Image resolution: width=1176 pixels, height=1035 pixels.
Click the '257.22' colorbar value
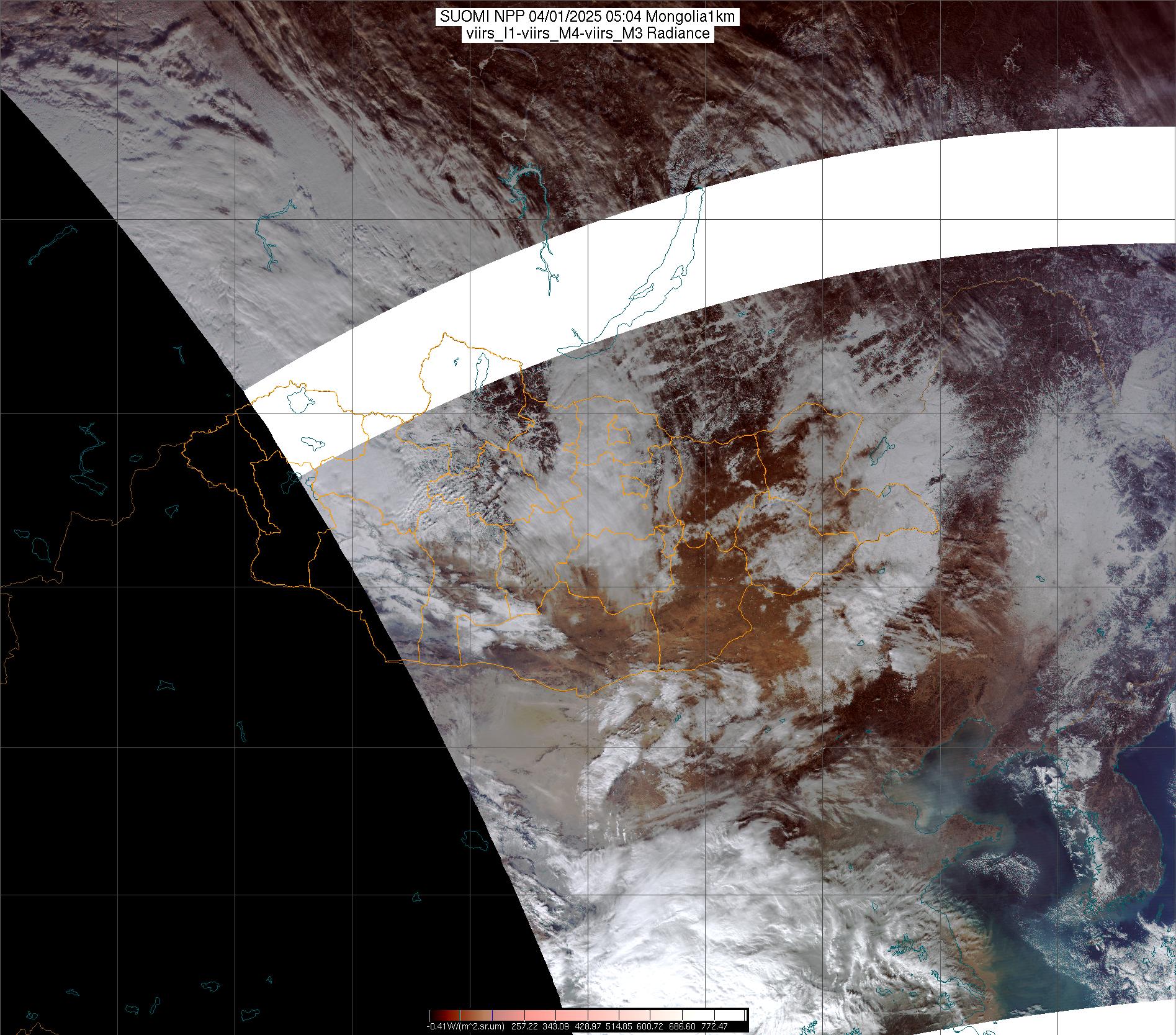[x=524, y=1026]
